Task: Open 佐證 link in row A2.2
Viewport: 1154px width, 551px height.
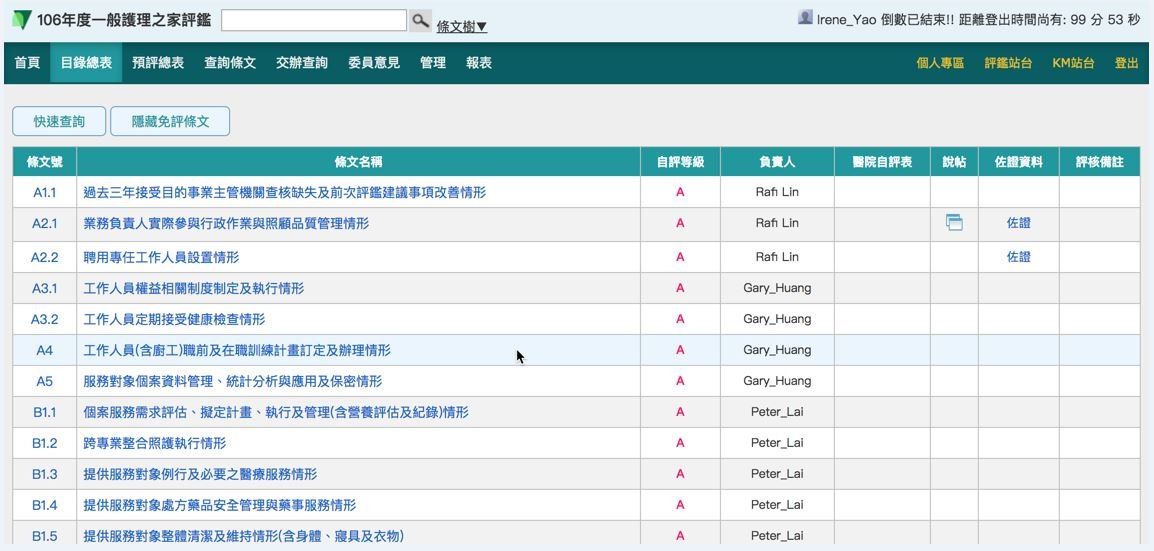Action: coord(1019,257)
